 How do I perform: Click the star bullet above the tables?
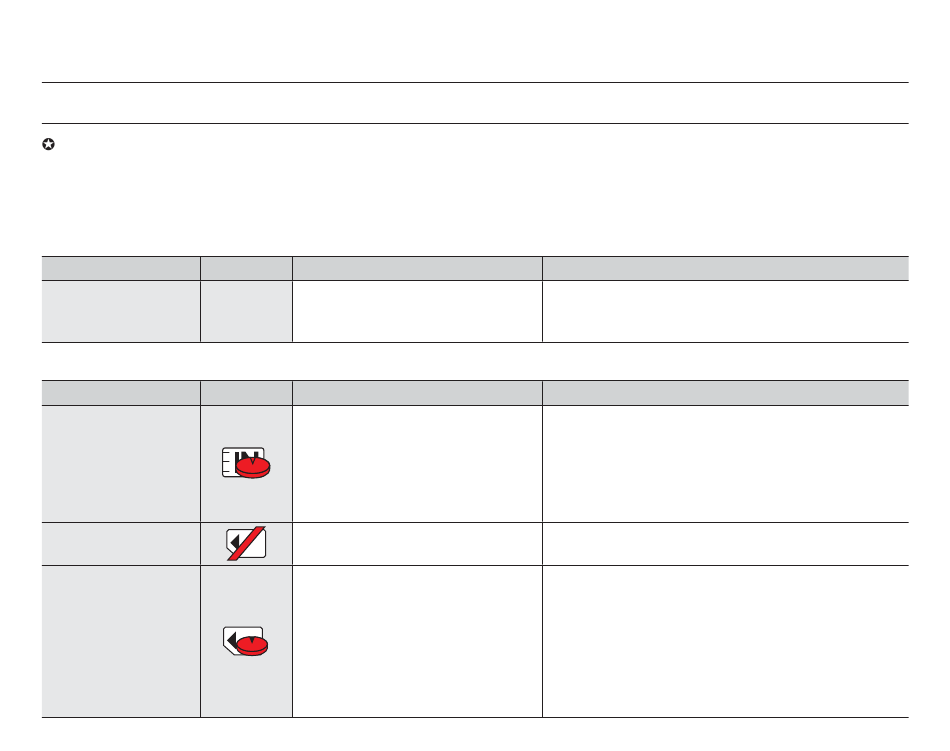(x=48, y=144)
